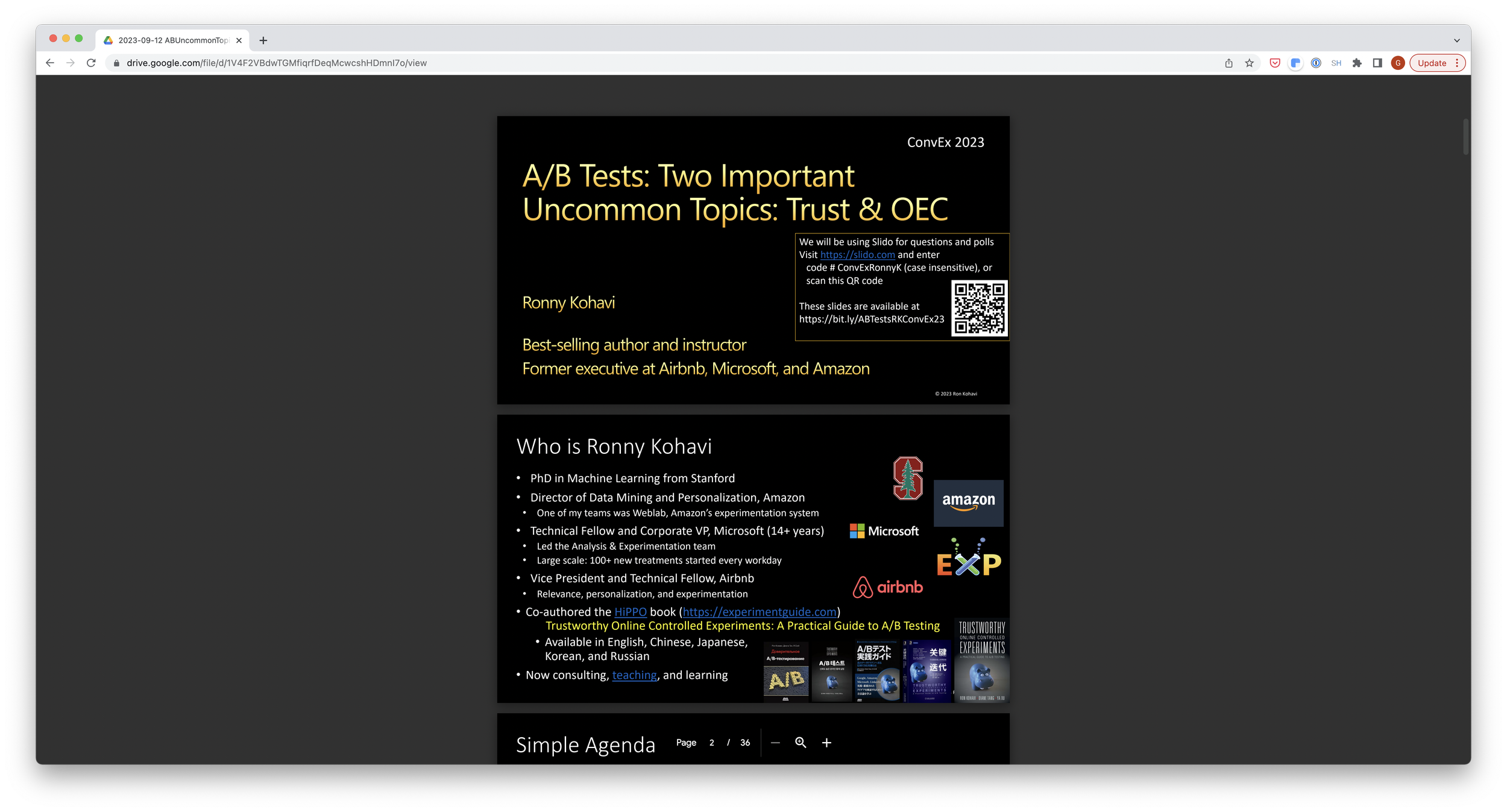
Task: Click the browser back arrow
Action: [50, 63]
